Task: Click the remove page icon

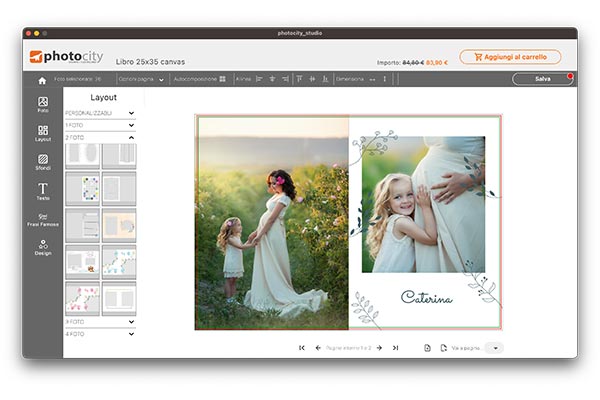Action: (x=443, y=348)
